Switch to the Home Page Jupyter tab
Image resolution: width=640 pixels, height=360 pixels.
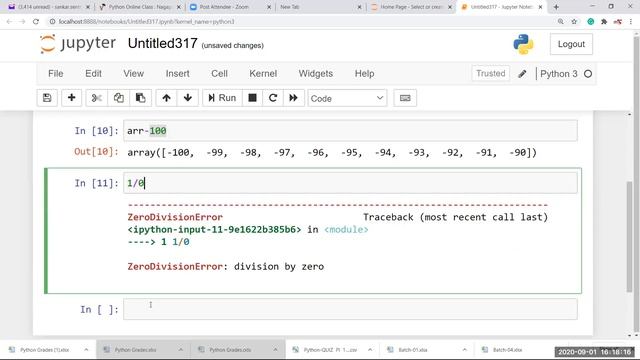(x=411, y=7)
